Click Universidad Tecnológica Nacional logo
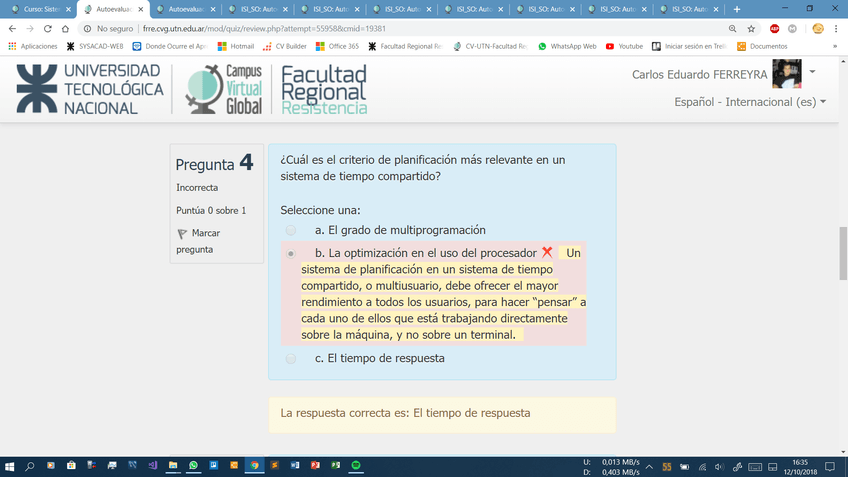 pyautogui.click(x=88, y=90)
